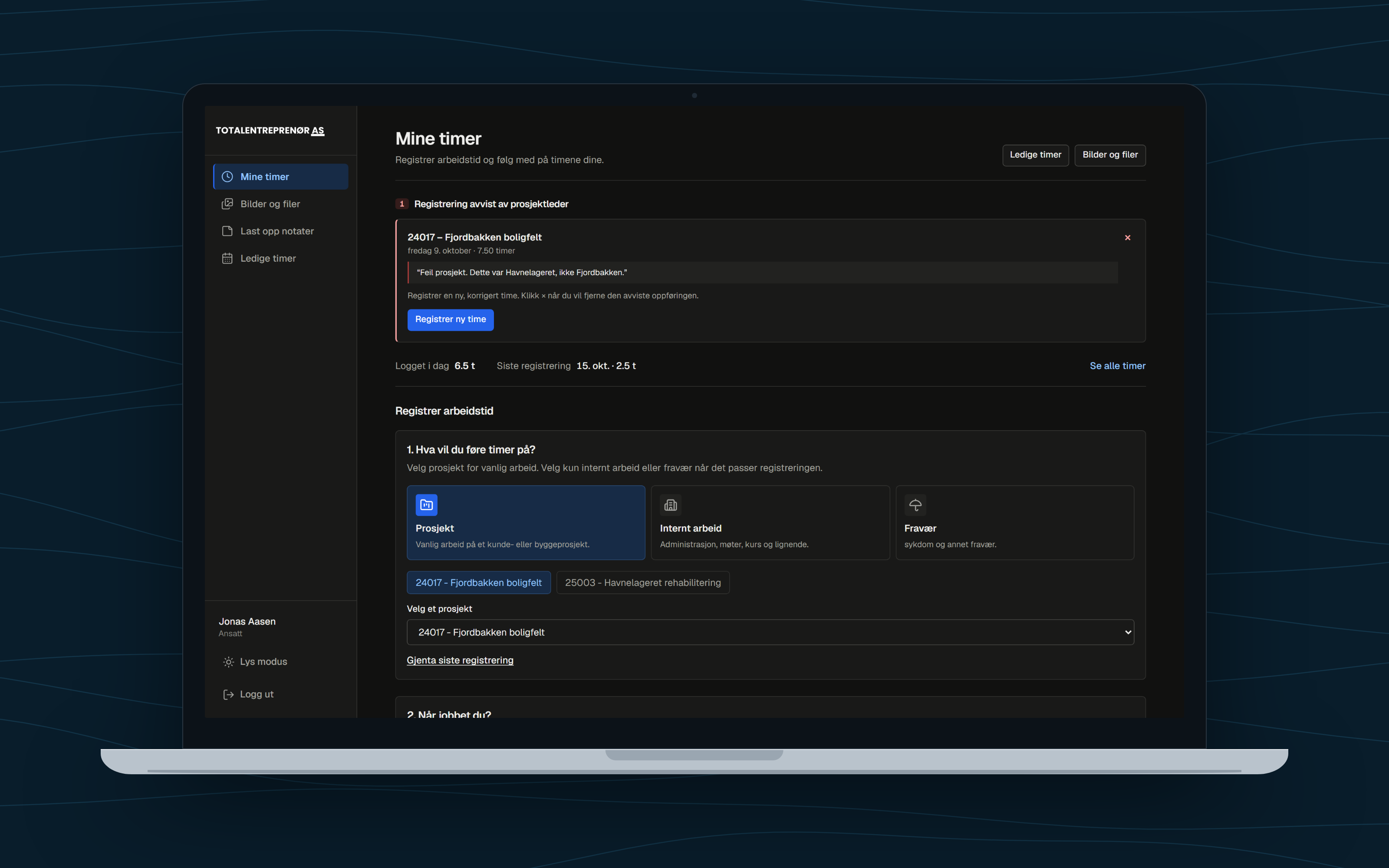Screen dimensions: 1389x868
Task: Open Mine timer in sidebar
Action: 281,177
